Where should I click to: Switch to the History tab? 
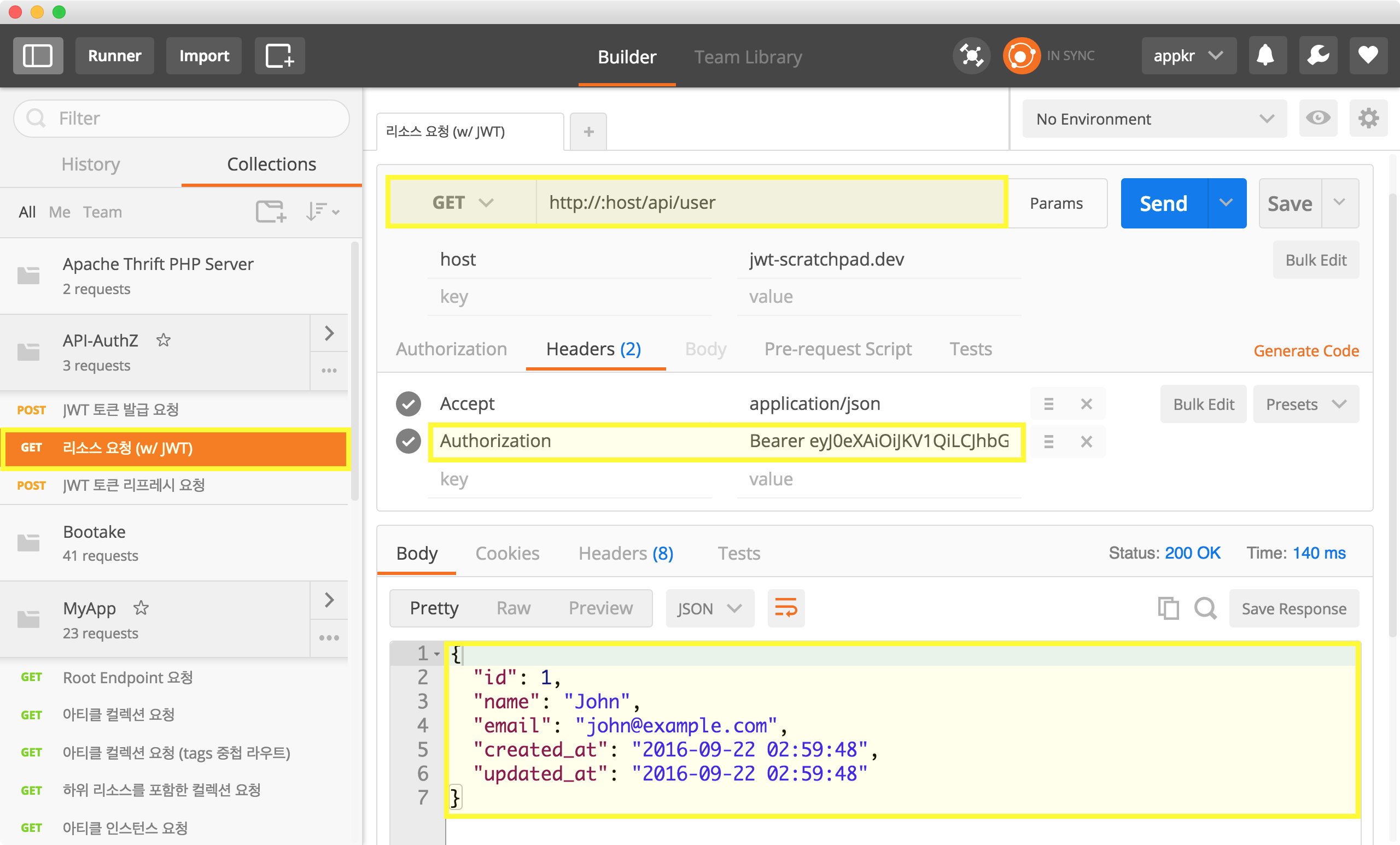click(x=90, y=164)
